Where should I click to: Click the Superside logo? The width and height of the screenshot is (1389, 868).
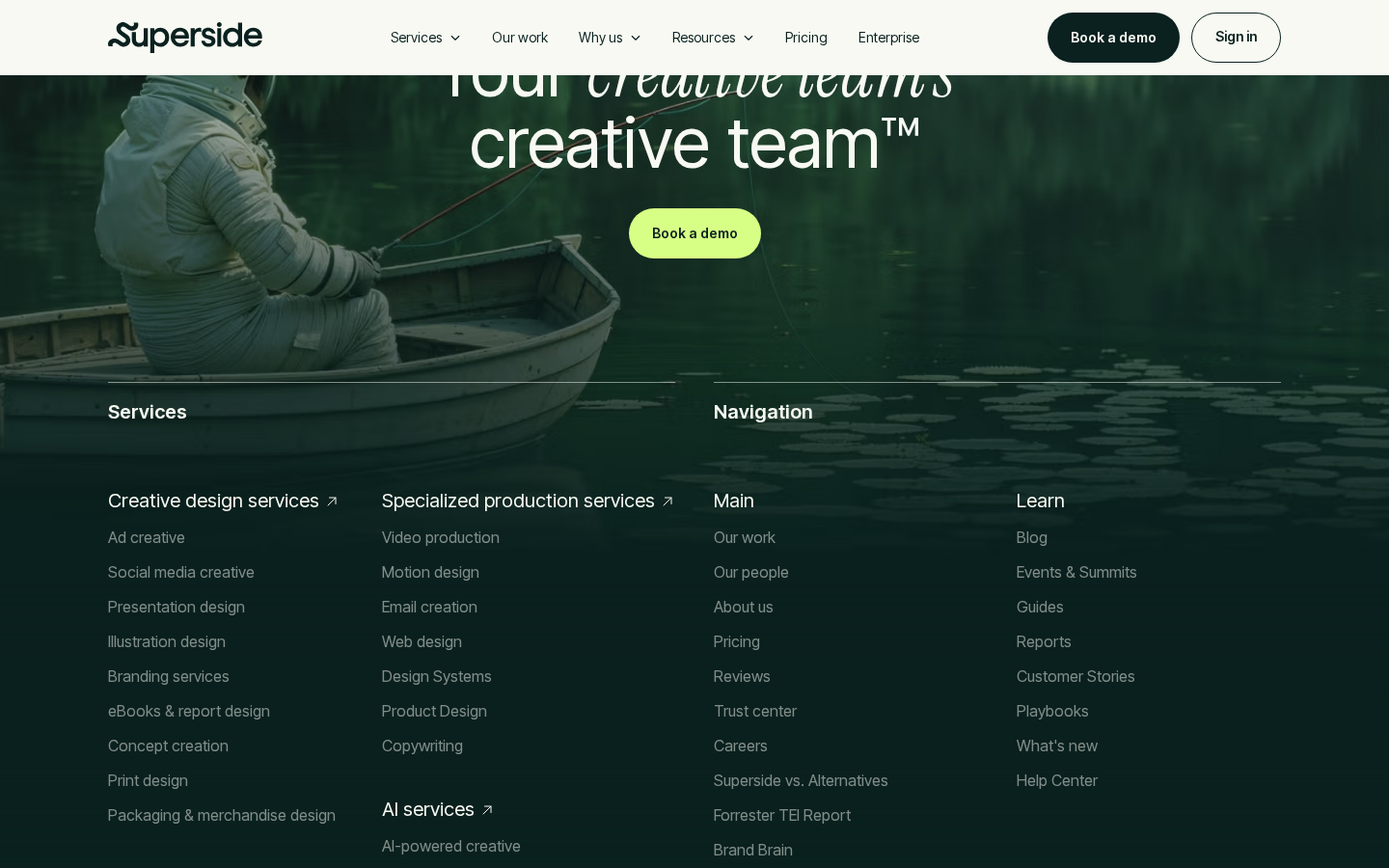click(x=185, y=37)
